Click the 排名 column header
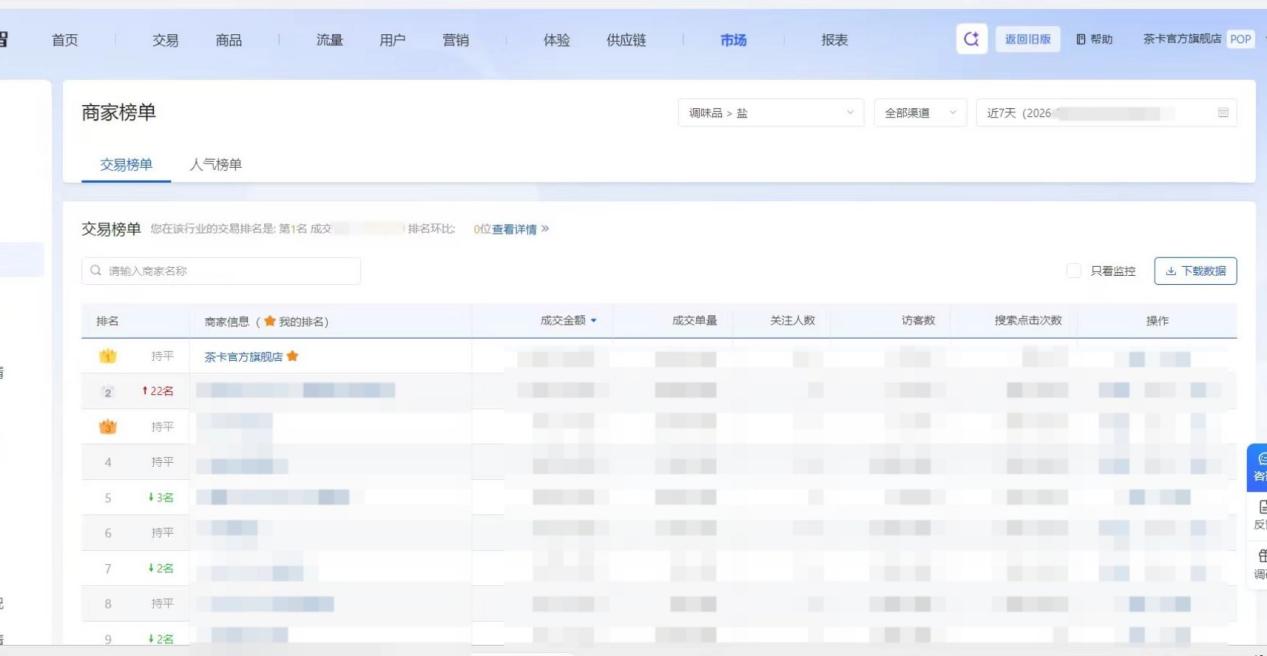This screenshot has width=1267, height=656. coord(107,321)
